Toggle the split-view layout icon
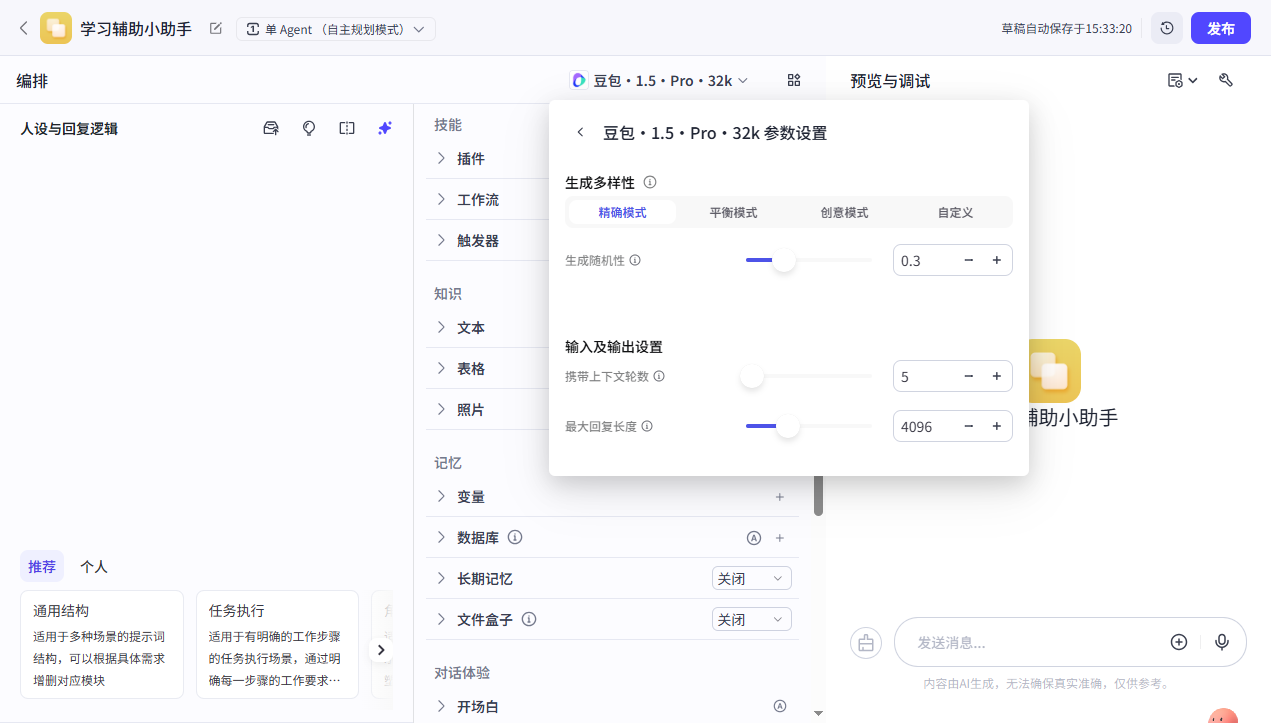The width and height of the screenshot is (1271, 723). click(346, 128)
